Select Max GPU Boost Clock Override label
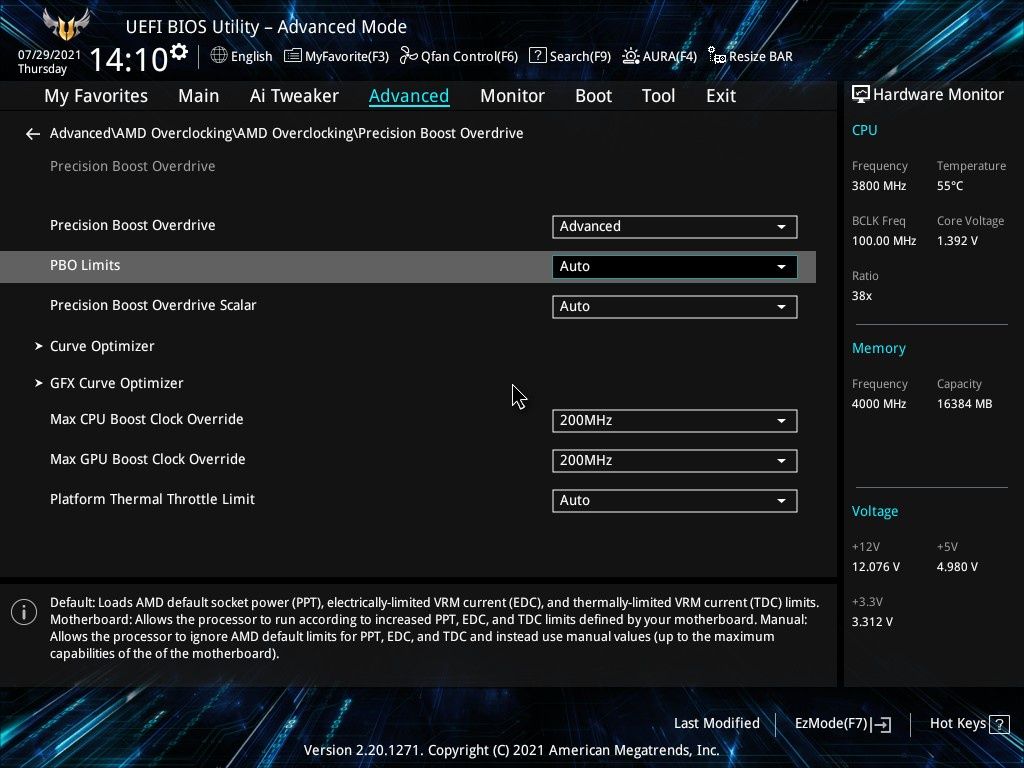This screenshot has width=1024, height=768. 148,459
